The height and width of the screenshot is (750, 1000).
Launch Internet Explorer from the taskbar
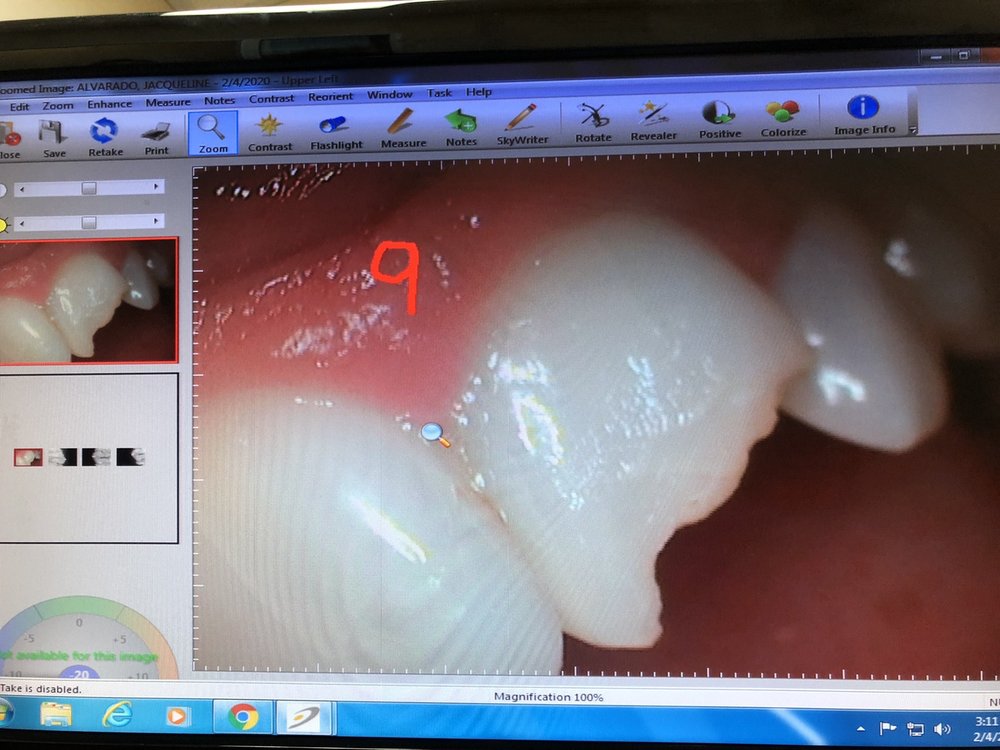point(118,716)
